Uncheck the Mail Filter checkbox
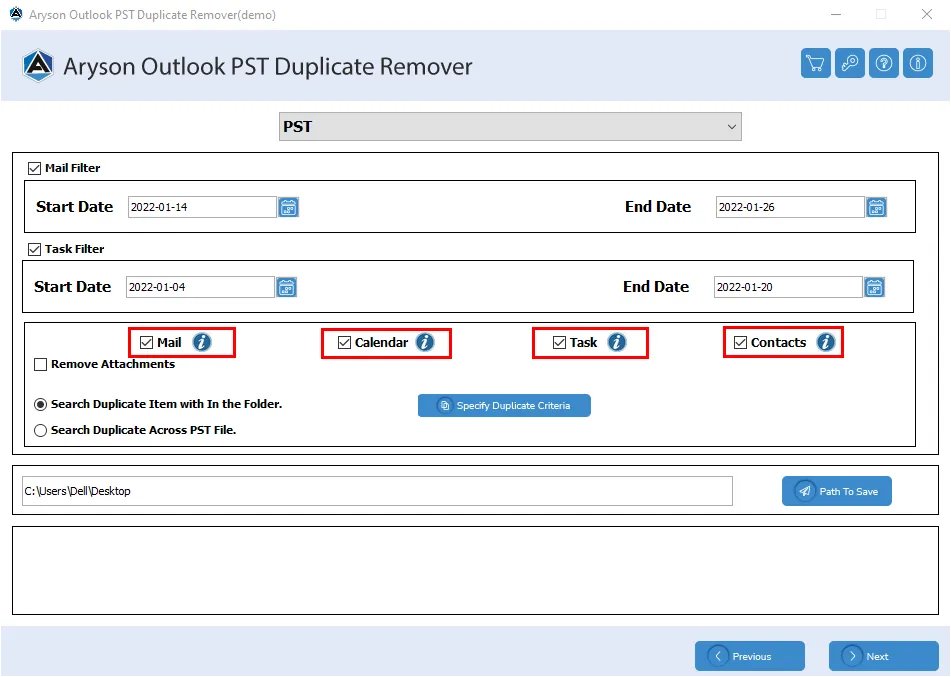Viewport: 951px width, 677px height. [35, 169]
